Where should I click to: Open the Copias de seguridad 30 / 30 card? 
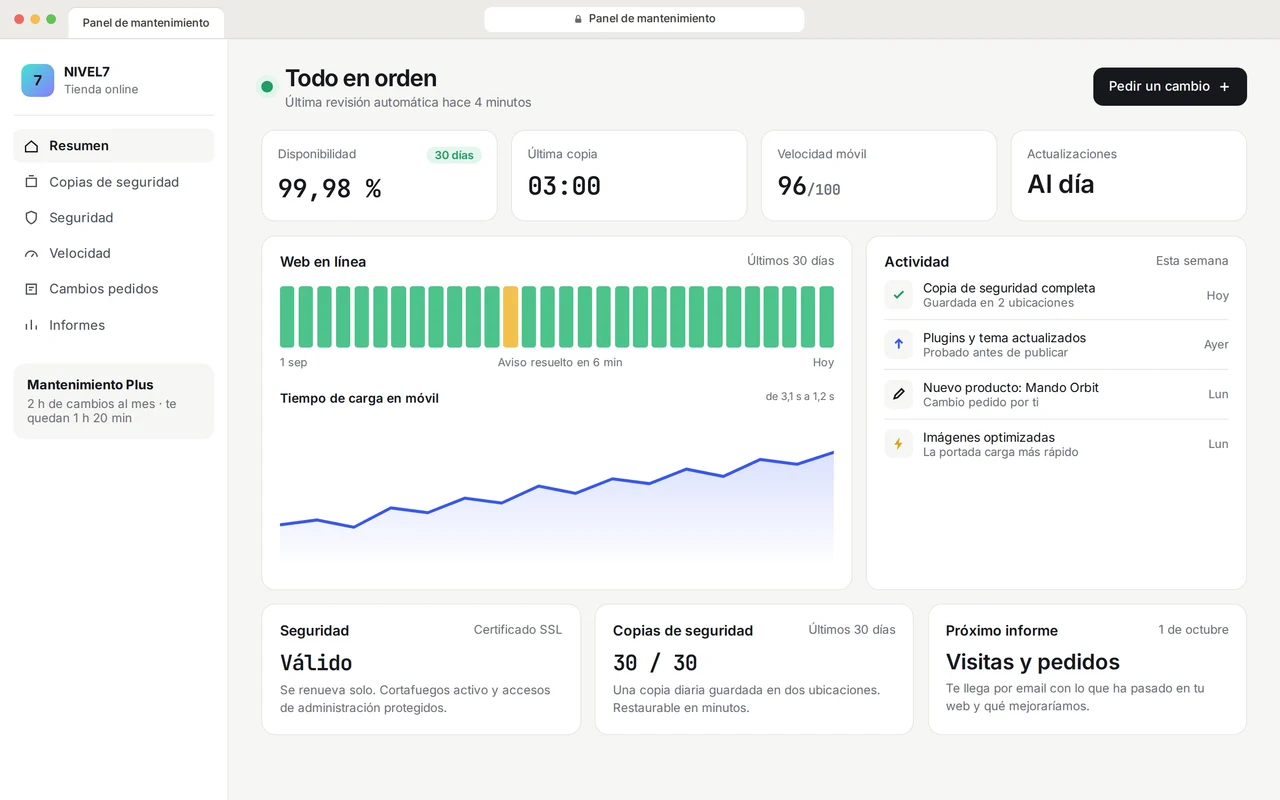pyautogui.click(x=754, y=669)
